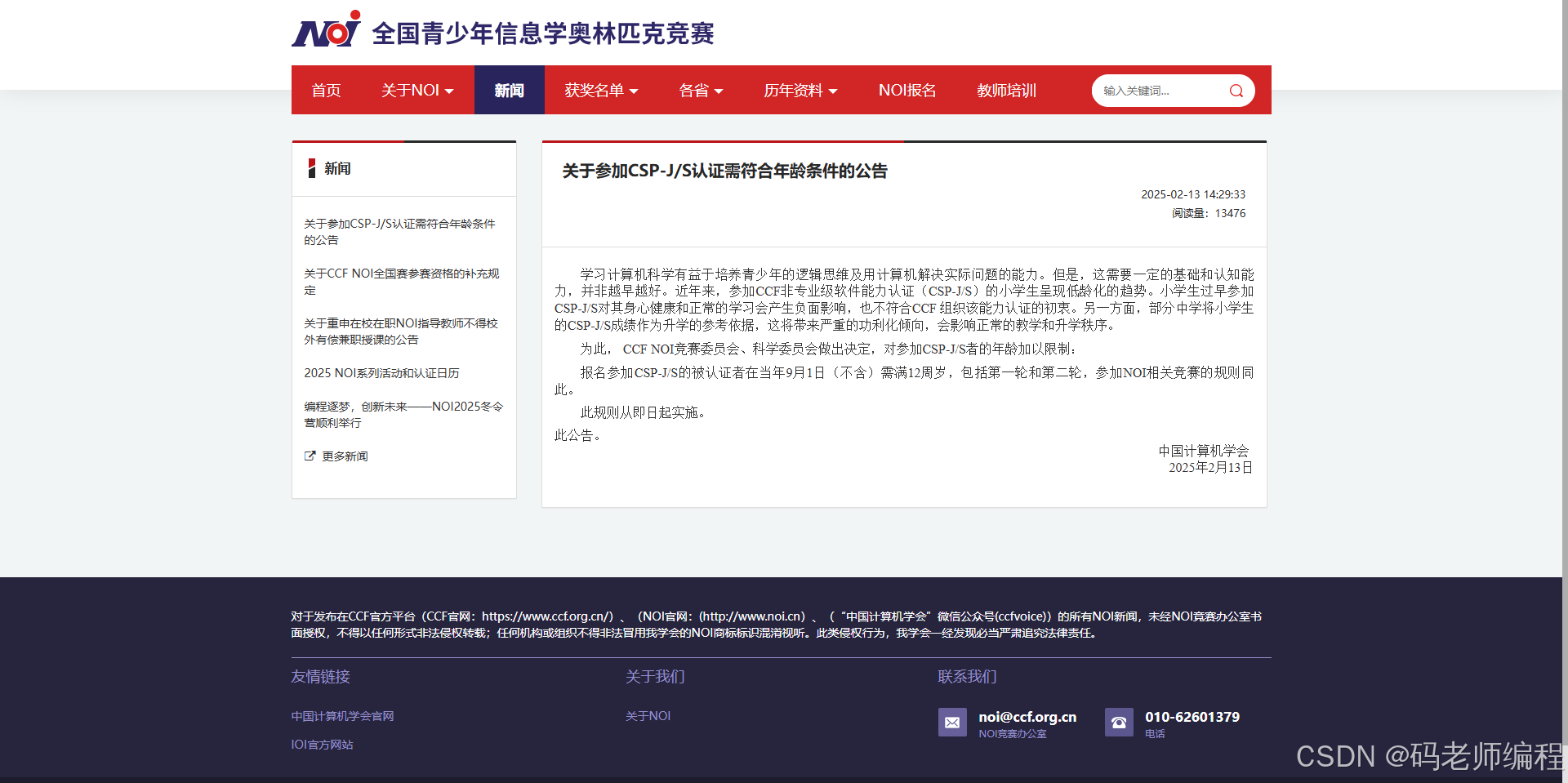Open sidebar news 关于CCF NOI全国赛参赛资格的补充规定

click(x=402, y=282)
